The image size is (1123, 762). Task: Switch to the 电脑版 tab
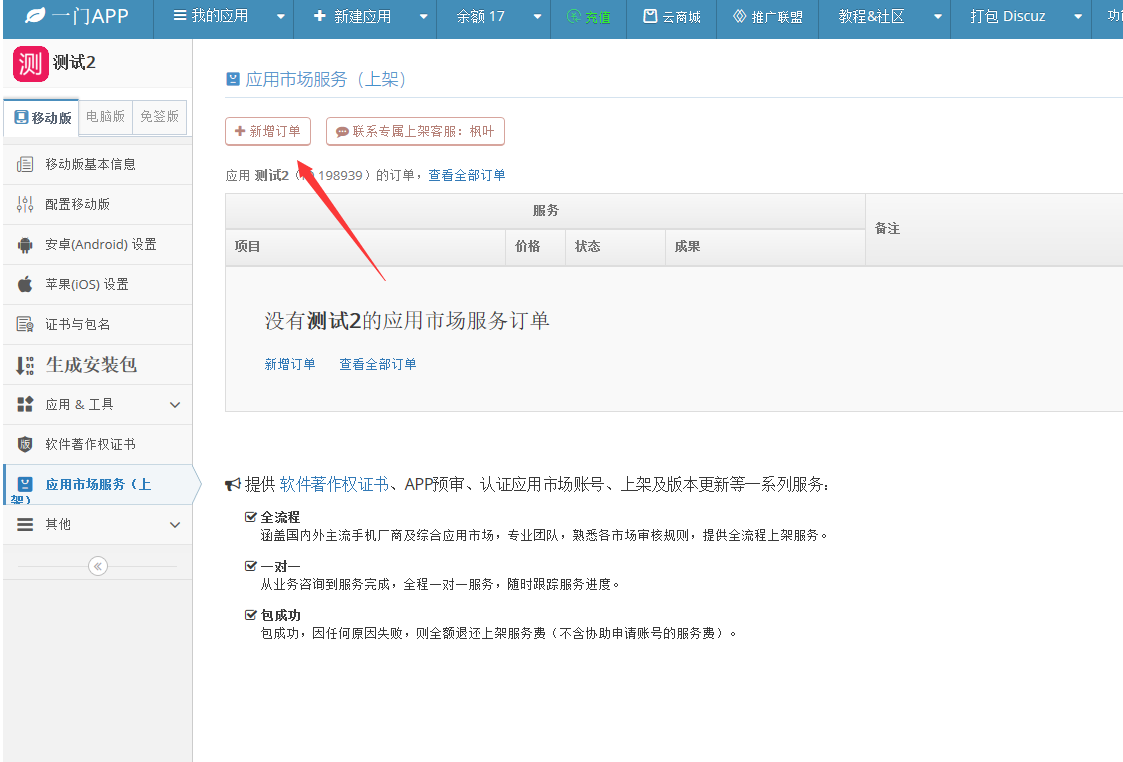tap(105, 117)
